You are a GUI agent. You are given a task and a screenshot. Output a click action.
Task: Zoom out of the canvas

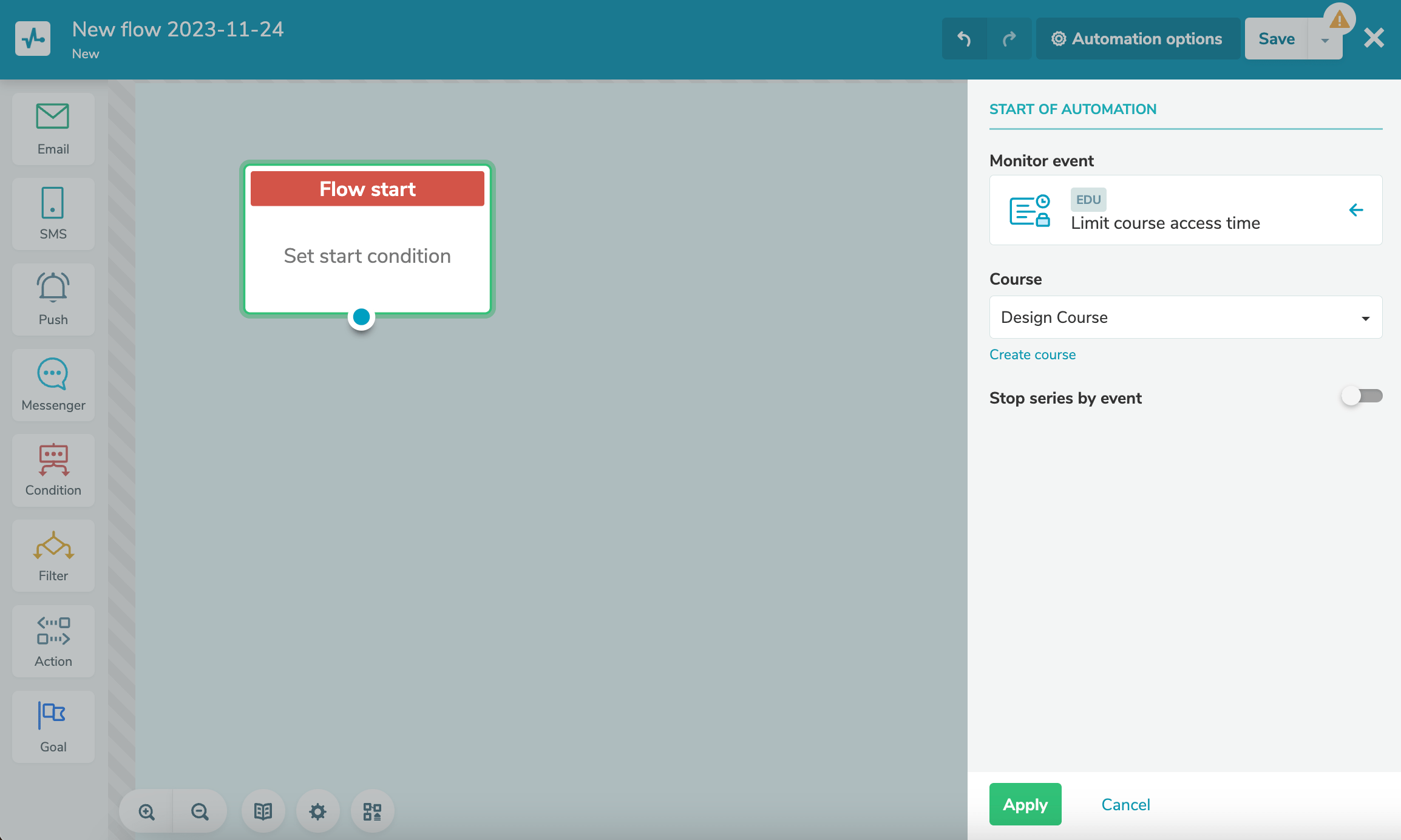pyautogui.click(x=200, y=811)
